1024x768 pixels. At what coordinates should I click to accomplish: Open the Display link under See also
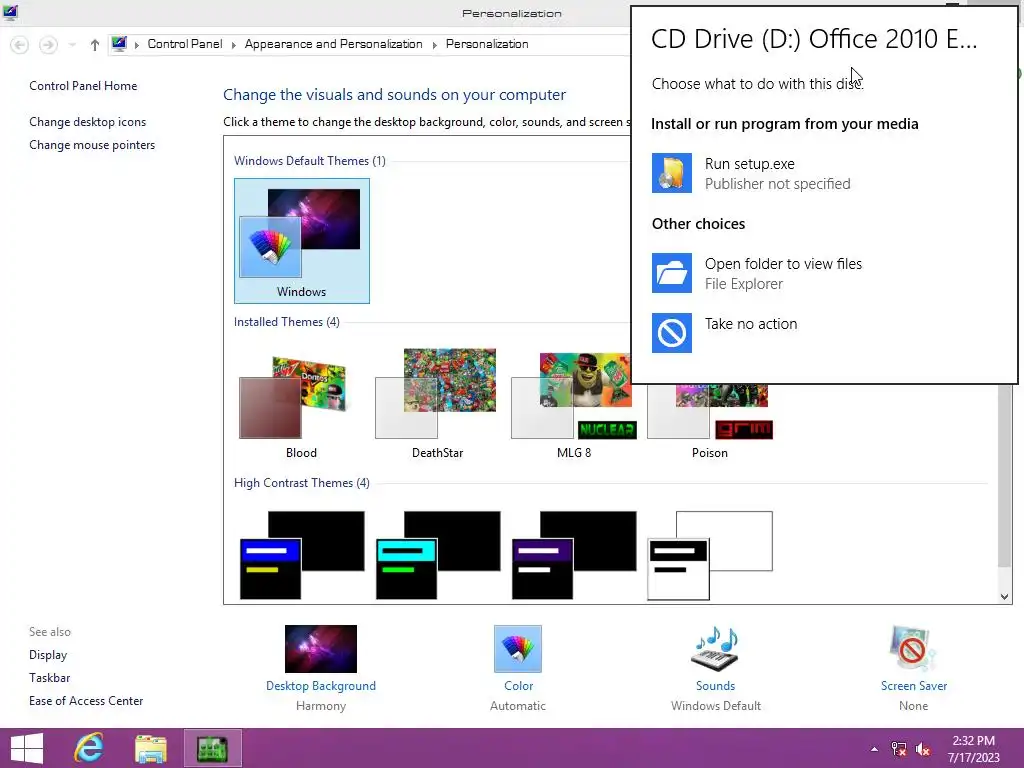[48, 654]
